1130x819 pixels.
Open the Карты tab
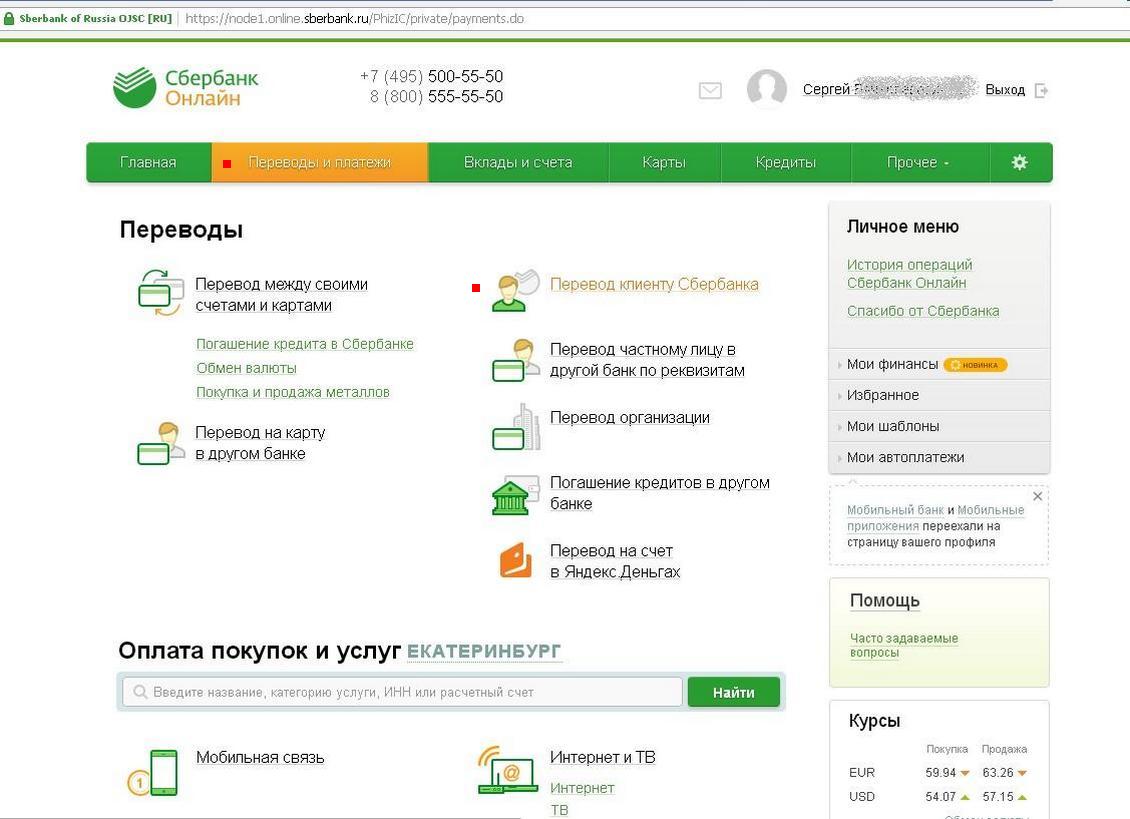coord(664,162)
